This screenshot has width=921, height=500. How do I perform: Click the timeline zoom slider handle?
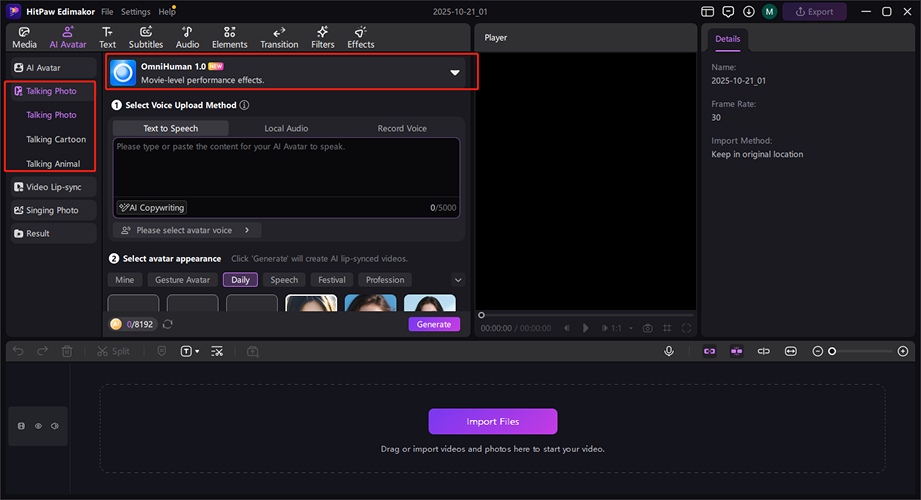pyautogui.click(x=831, y=351)
